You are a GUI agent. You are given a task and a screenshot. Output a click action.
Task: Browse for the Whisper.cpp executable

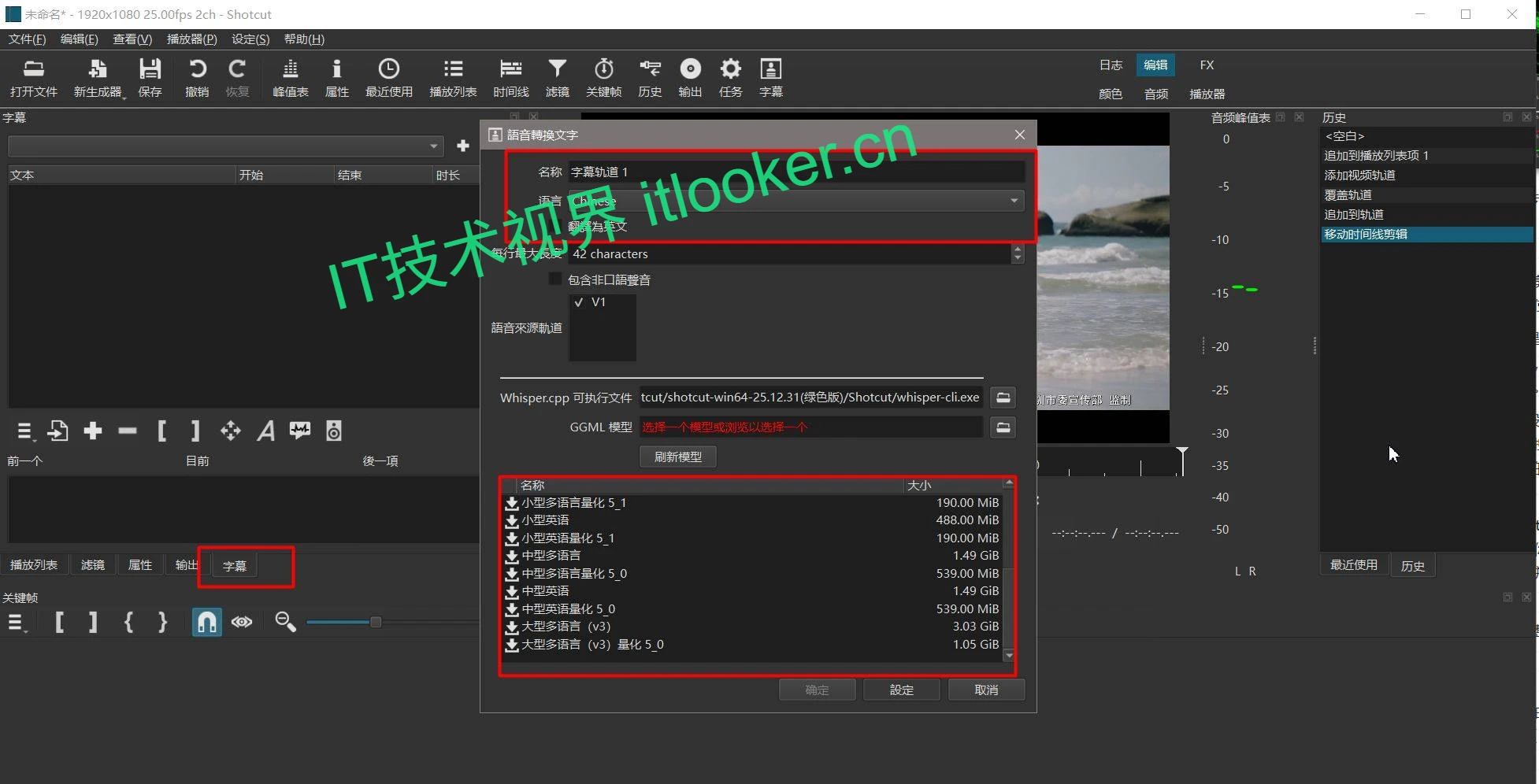coord(1003,398)
